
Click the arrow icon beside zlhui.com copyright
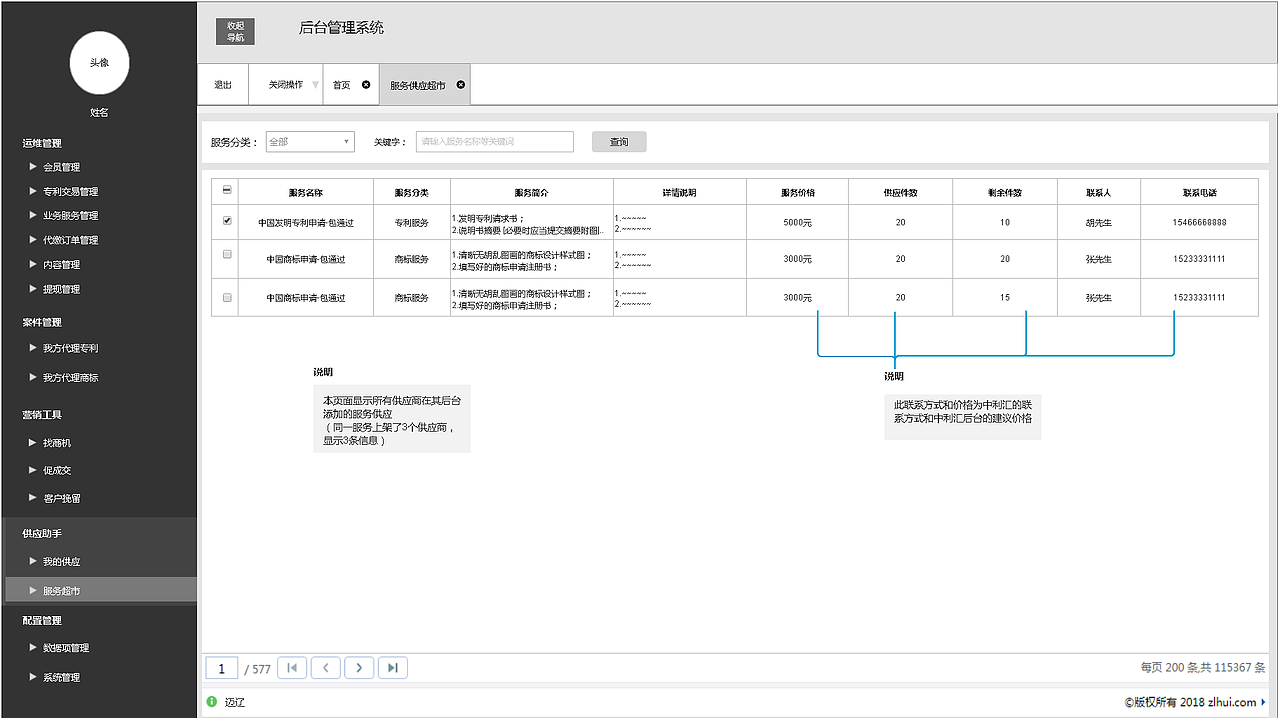pos(1263,702)
